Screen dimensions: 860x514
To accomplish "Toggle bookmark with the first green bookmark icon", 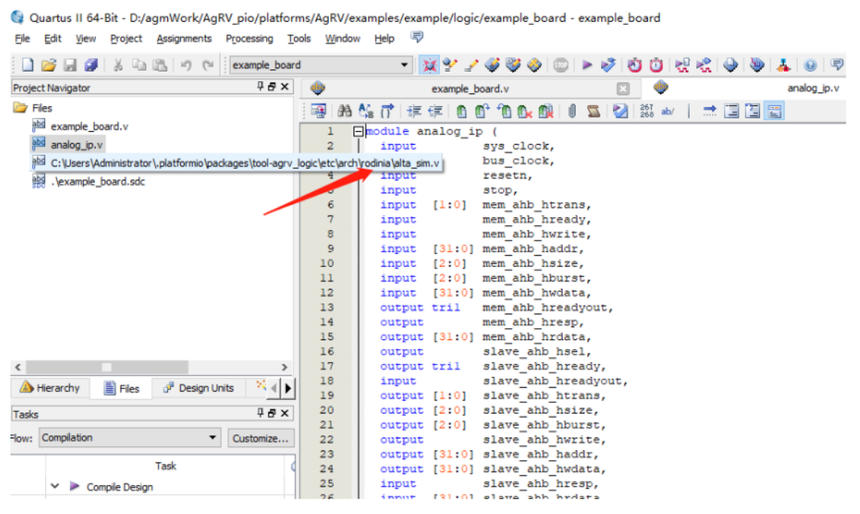I will click(461, 111).
